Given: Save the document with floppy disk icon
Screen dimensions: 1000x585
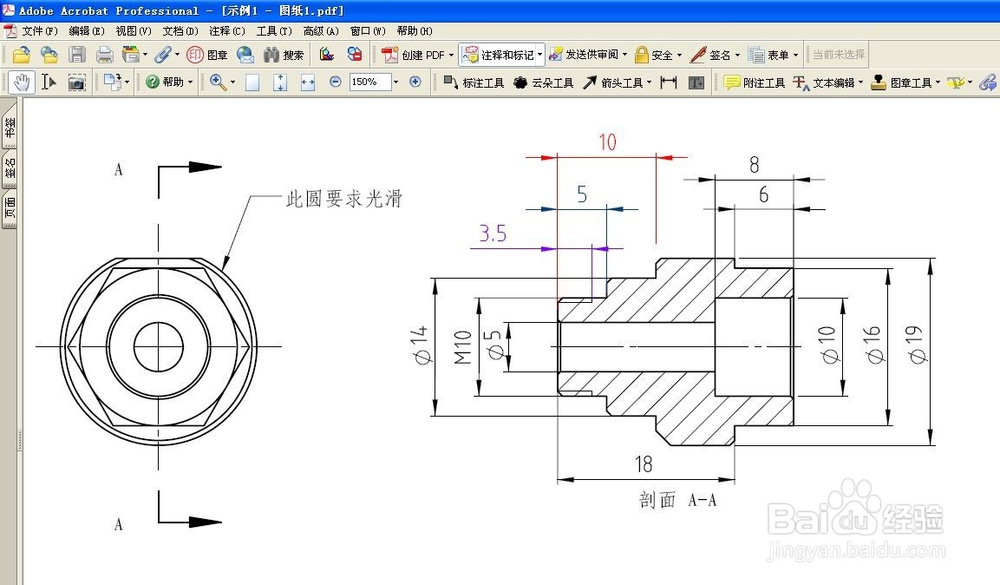Looking at the screenshot, I should pos(77,55).
